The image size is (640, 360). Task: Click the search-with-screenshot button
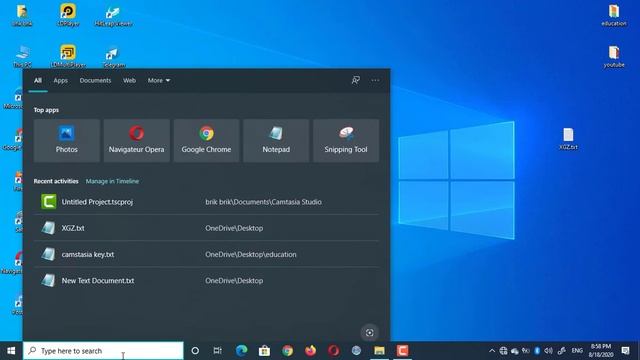pyautogui.click(x=369, y=332)
